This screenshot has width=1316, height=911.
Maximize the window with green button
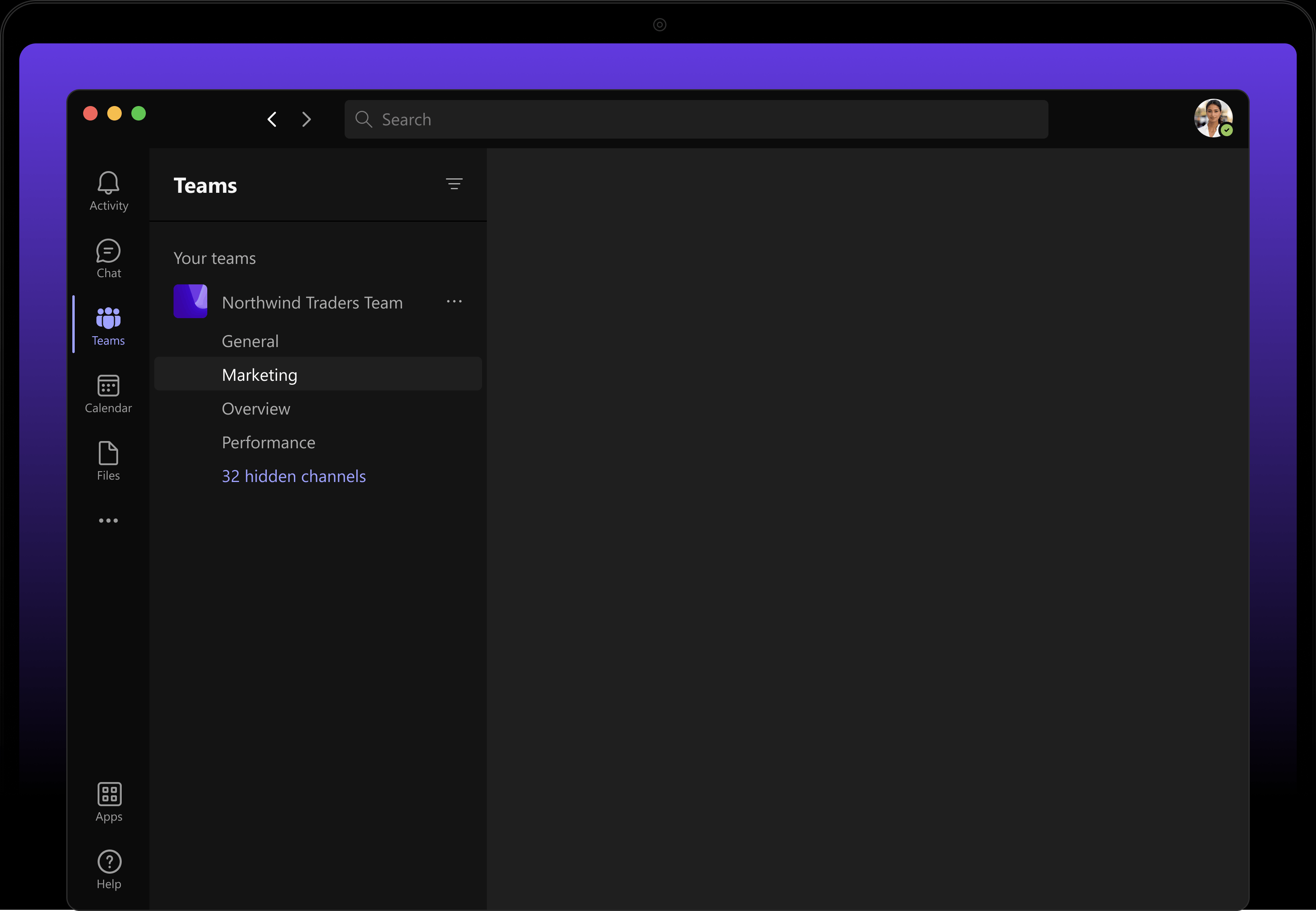click(139, 114)
